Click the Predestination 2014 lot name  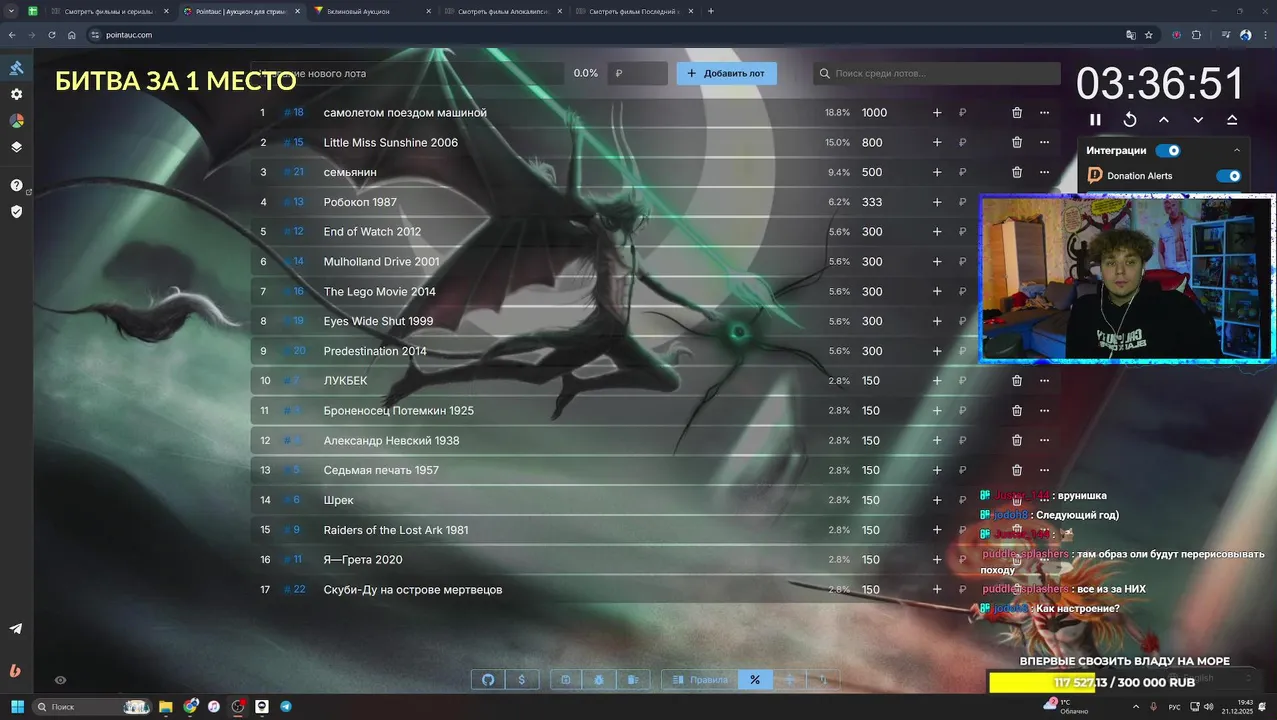375,351
